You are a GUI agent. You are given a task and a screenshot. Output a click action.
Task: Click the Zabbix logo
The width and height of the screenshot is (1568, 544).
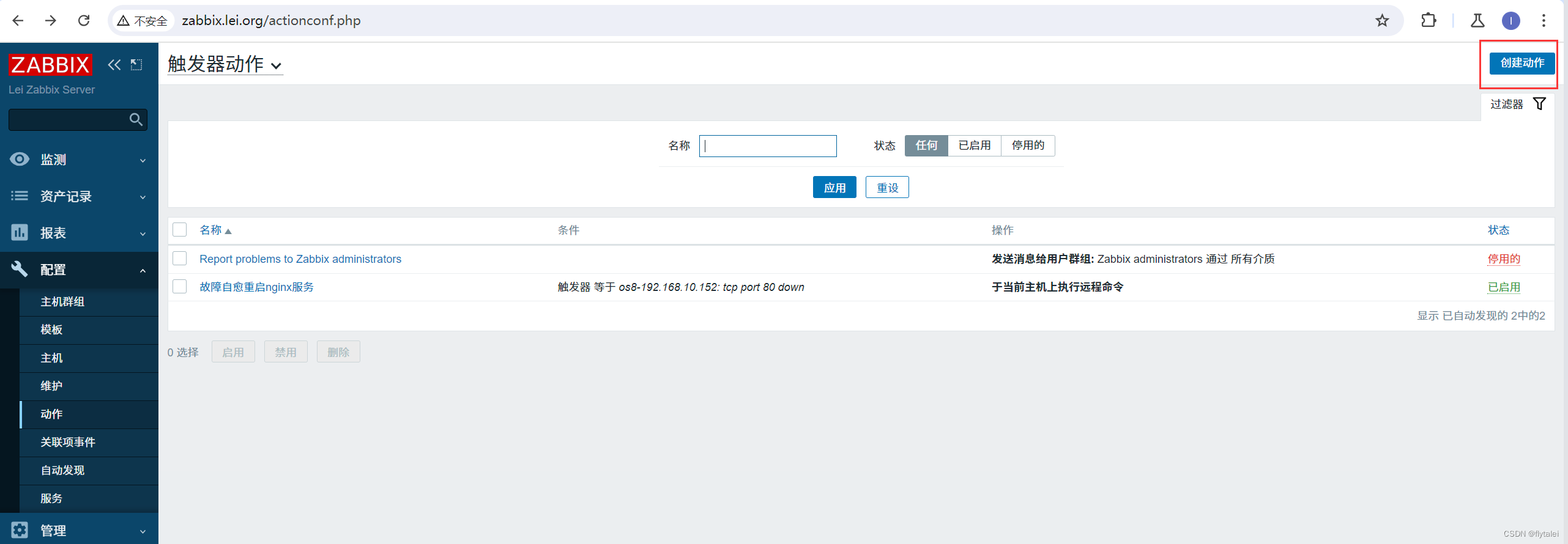(50, 65)
